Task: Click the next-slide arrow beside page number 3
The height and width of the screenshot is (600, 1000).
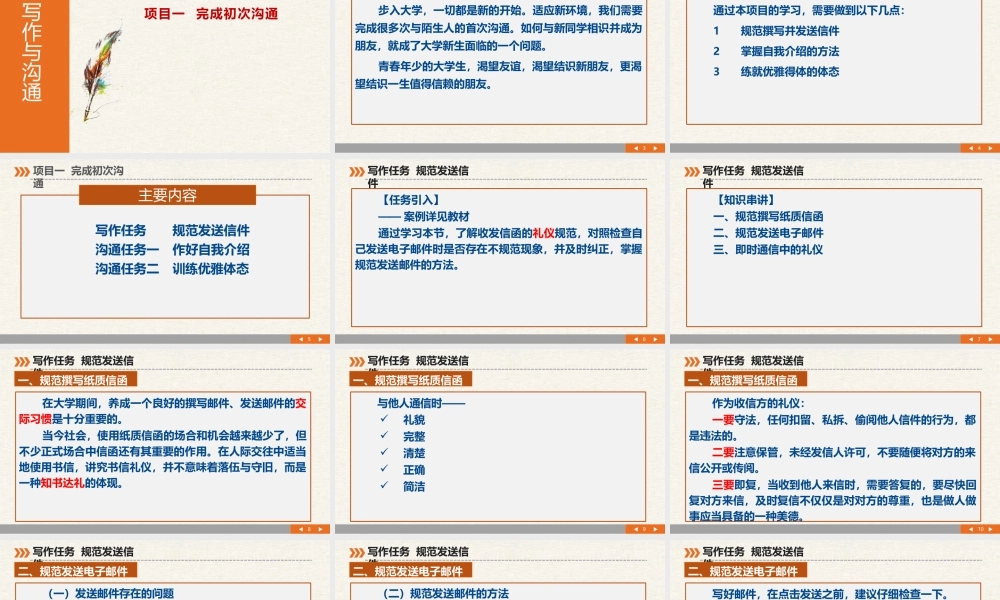Action: pyautogui.click(x=655, y=148)
